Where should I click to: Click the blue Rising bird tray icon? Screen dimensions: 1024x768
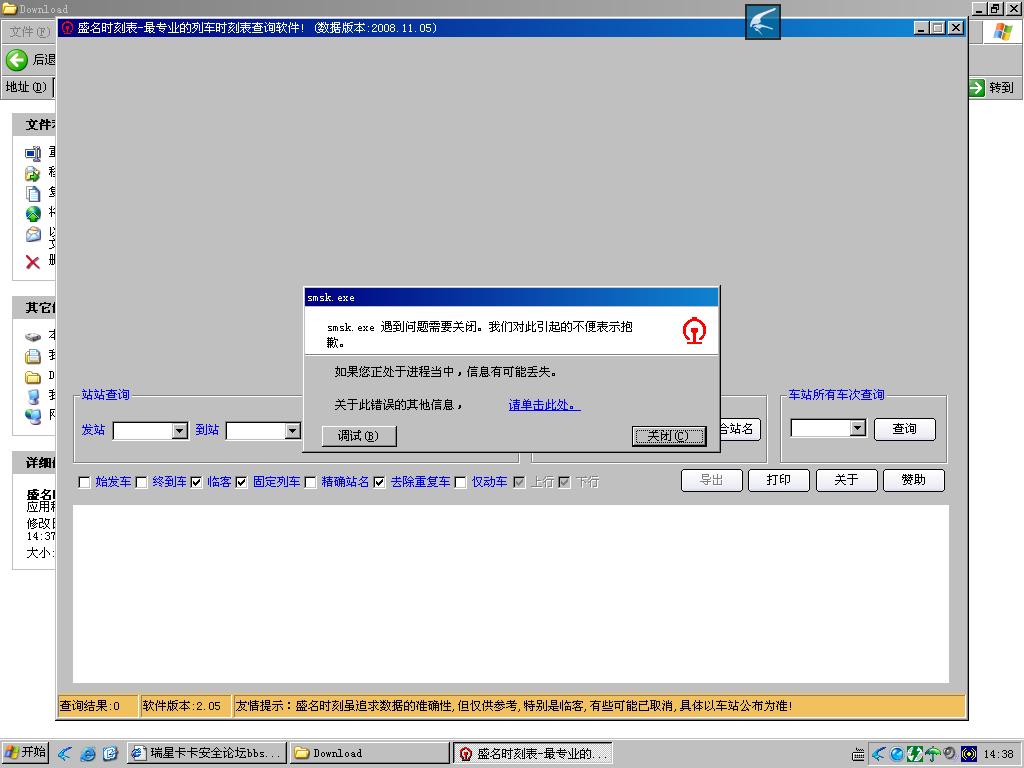coord(878,754)
